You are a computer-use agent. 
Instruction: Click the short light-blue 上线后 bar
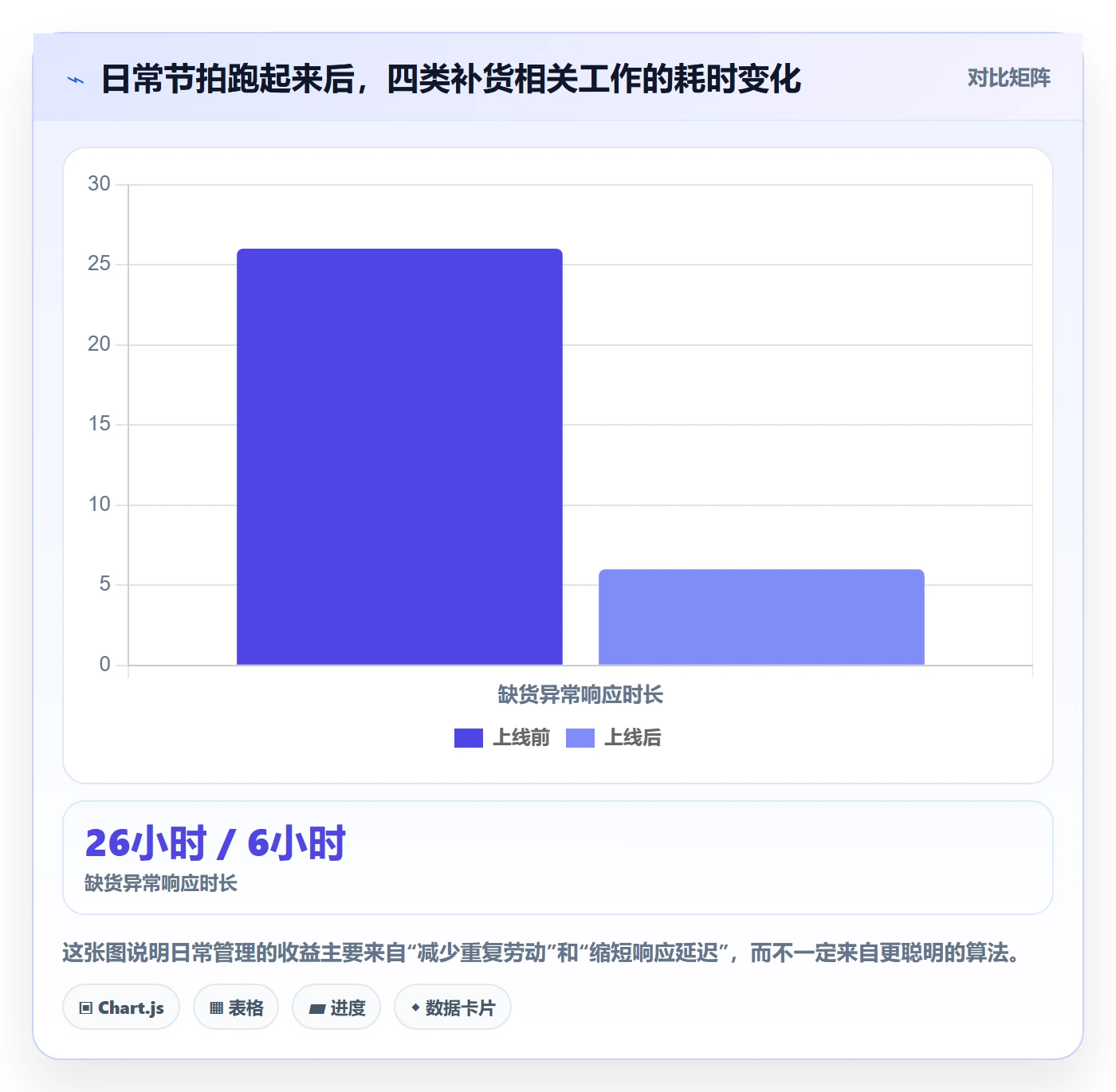761,617
